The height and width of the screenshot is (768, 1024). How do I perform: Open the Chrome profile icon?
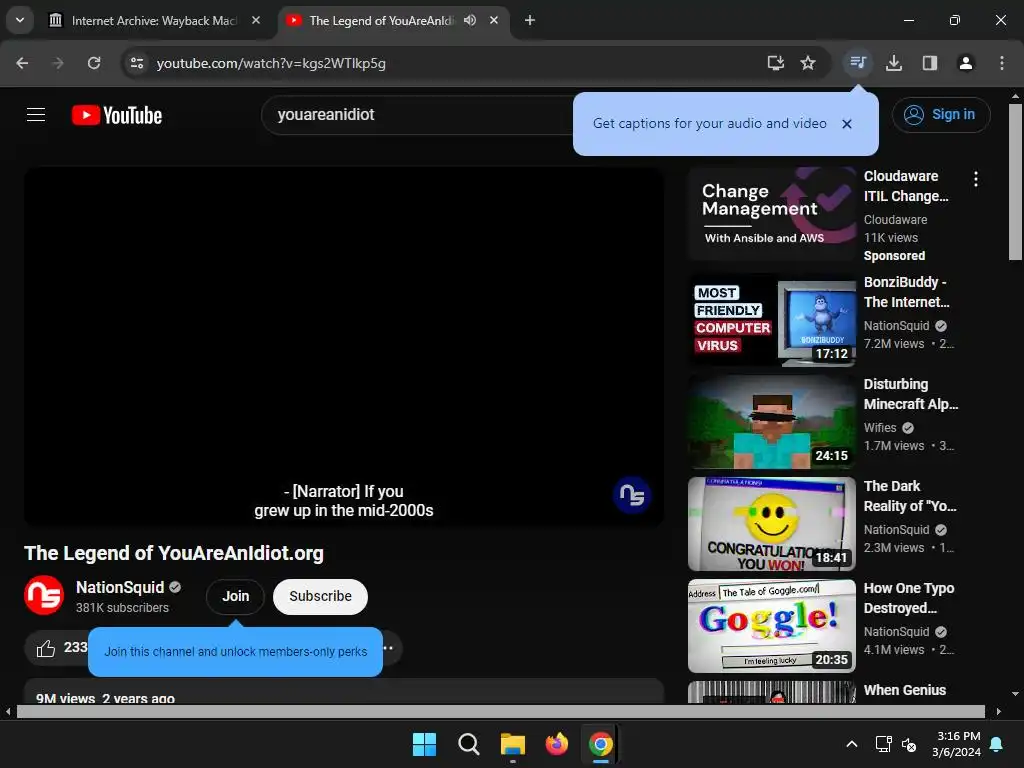[965, 63]
